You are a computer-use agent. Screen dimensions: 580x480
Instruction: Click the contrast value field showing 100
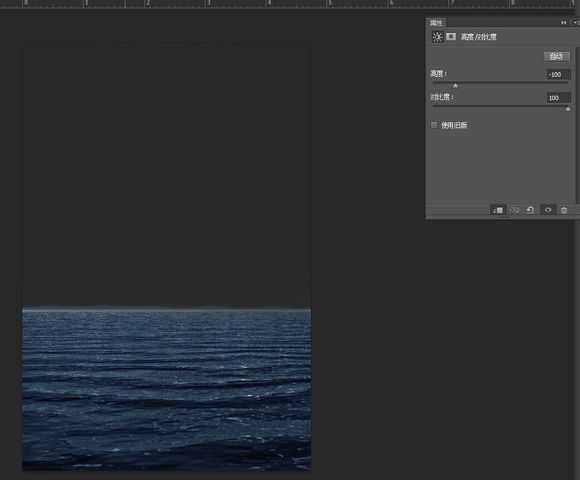point(558,98)
